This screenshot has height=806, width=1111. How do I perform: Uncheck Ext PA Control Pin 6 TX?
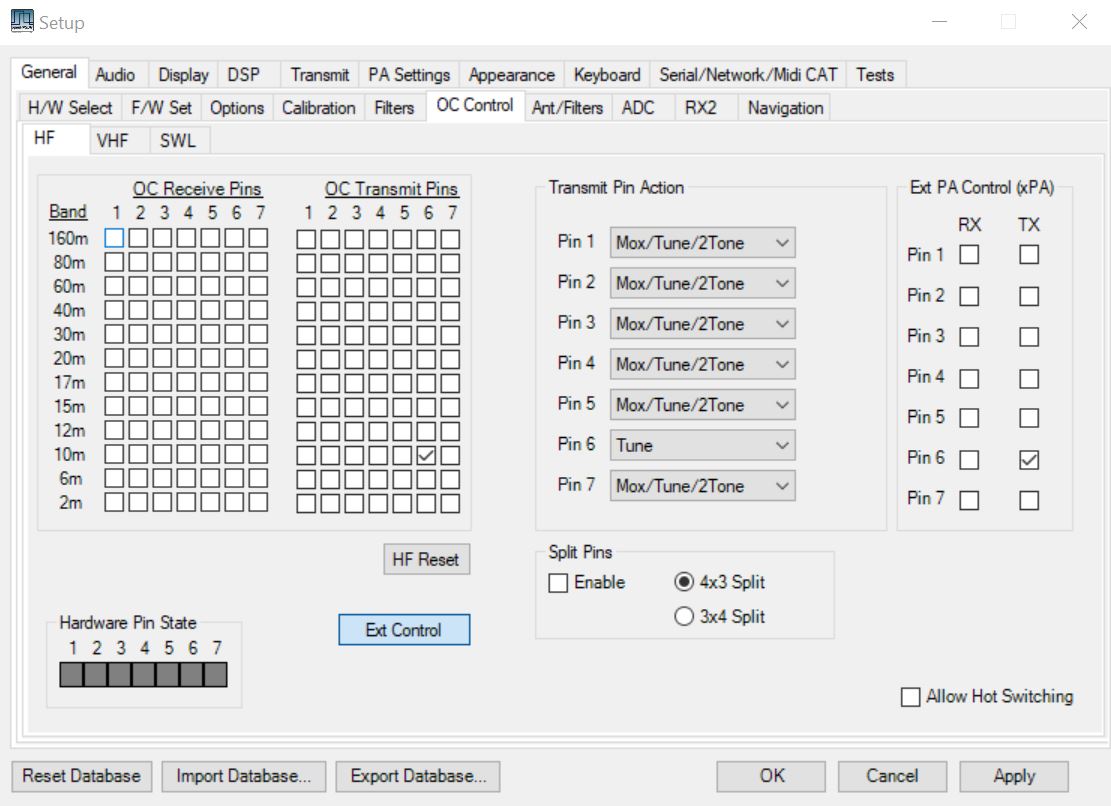[x=1028, y=458]
